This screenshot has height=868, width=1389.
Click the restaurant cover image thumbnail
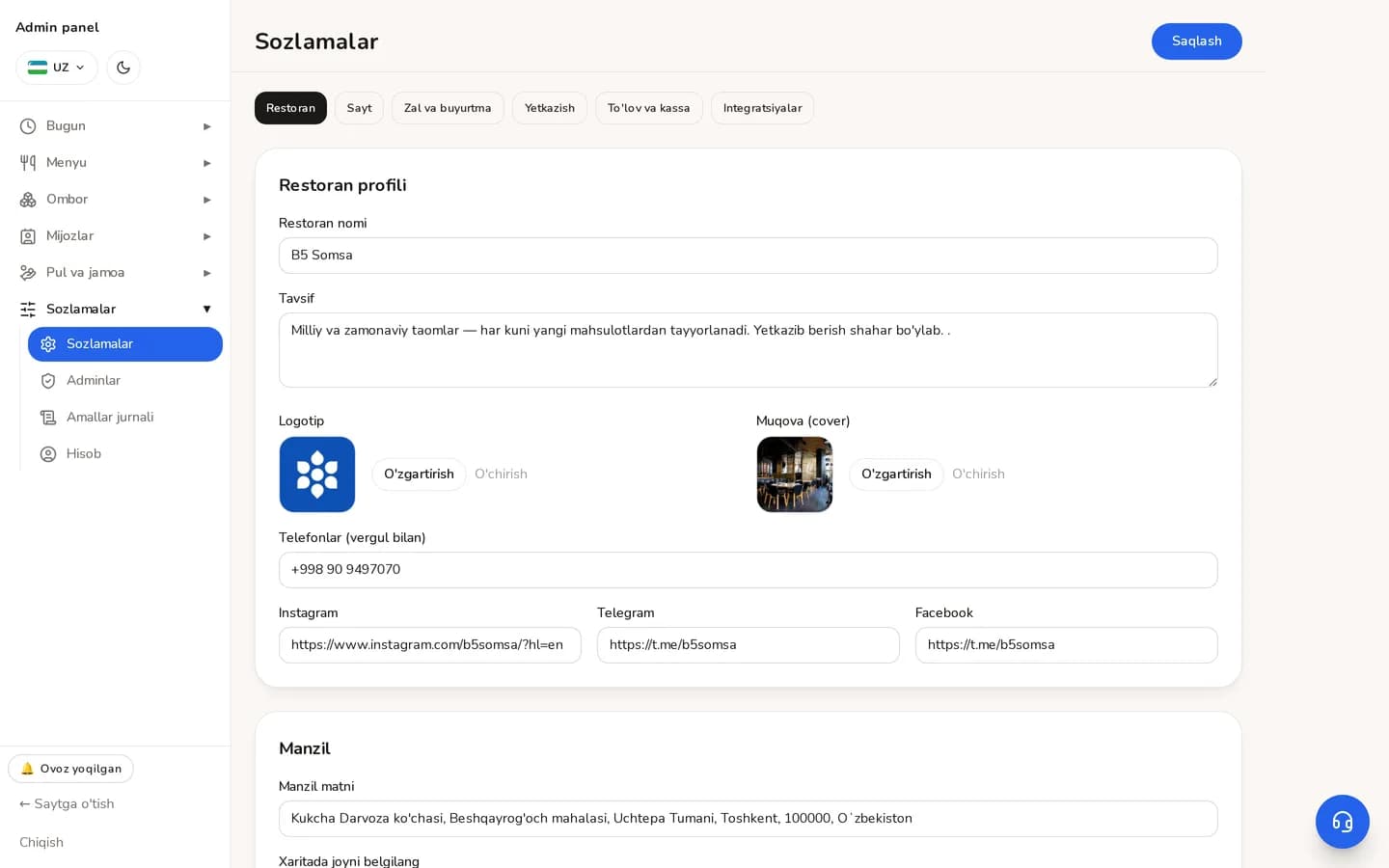(x=795, y=475)
